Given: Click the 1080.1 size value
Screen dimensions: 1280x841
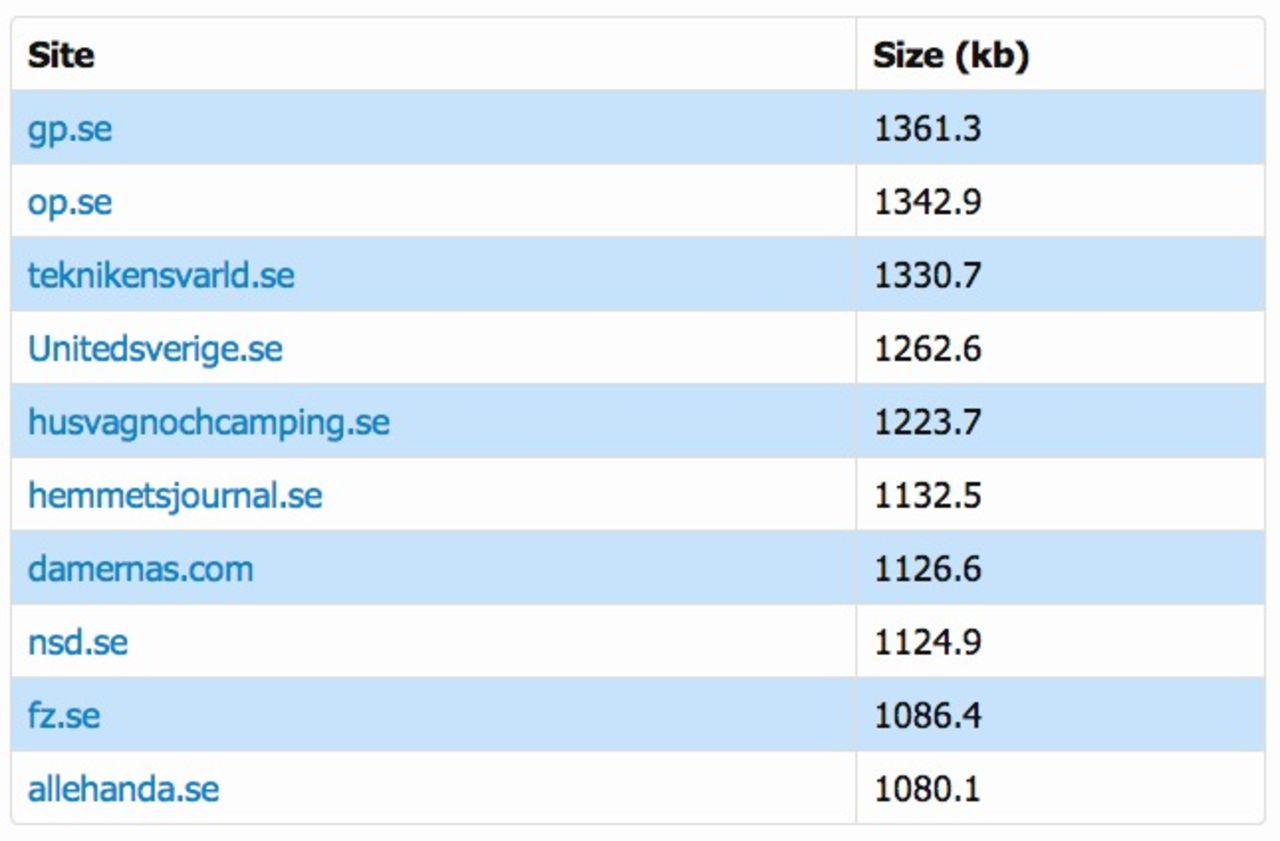Looking at the screenshot, I should click(928, 789).
